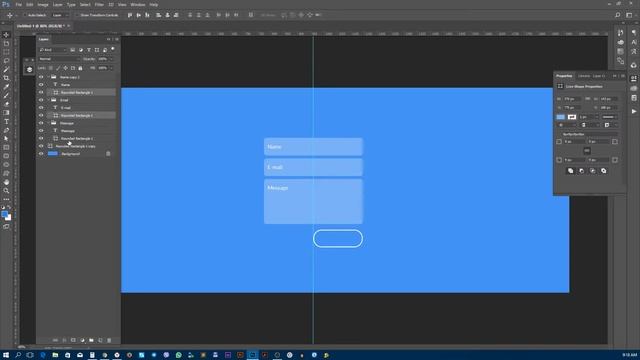Select the Zoom tool
640x360 pixels.
point(6,191)
